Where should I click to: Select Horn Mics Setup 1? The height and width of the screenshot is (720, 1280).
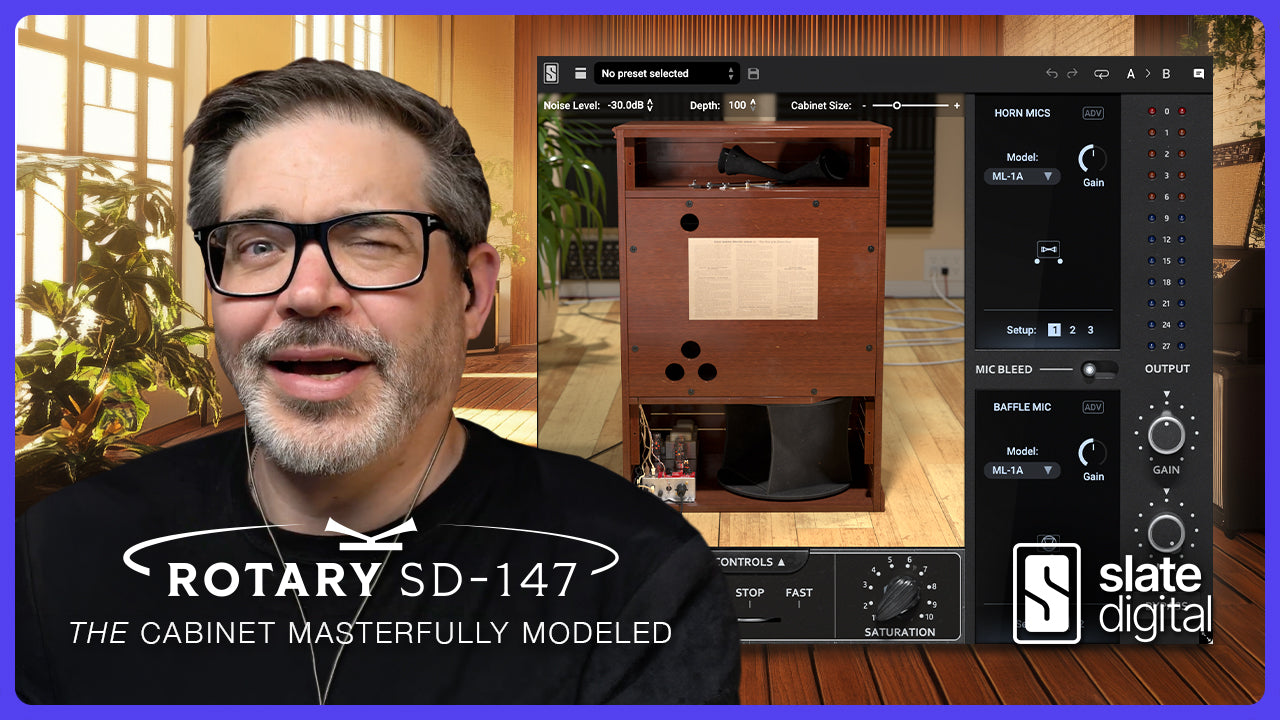coord(1054,330)
